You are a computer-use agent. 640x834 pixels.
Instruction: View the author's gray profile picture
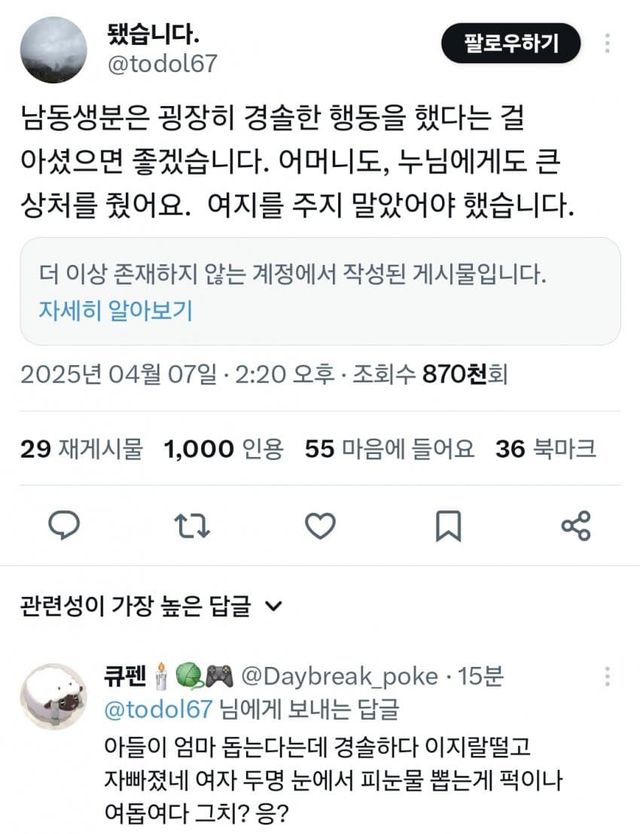pos(53,50)
